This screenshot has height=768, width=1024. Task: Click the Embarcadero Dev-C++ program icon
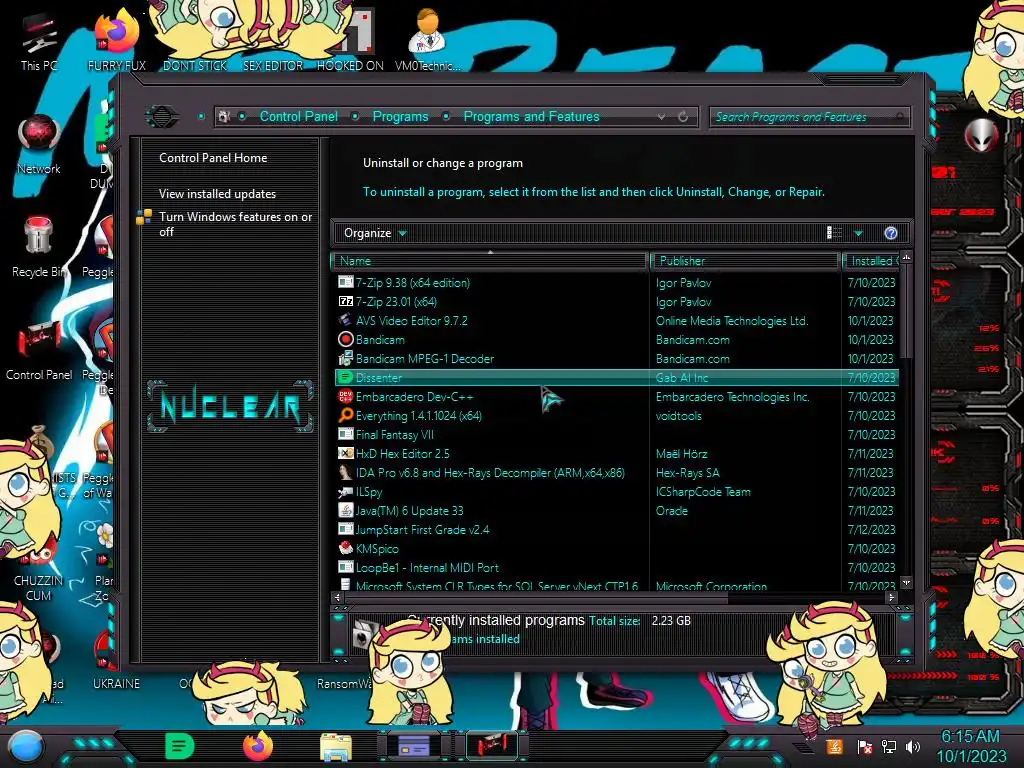point(345,396)
